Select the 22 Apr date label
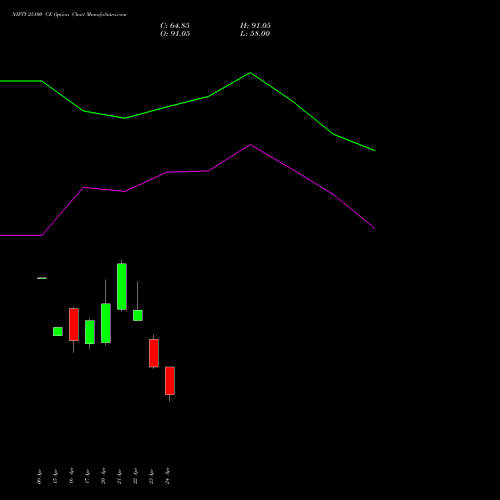This screenshot has height=500, width=500. (135, 476)
